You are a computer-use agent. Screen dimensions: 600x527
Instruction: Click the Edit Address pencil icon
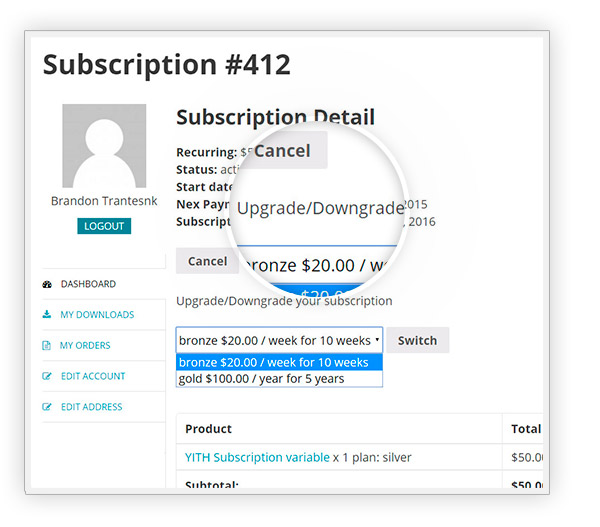[x=47, y=407]
